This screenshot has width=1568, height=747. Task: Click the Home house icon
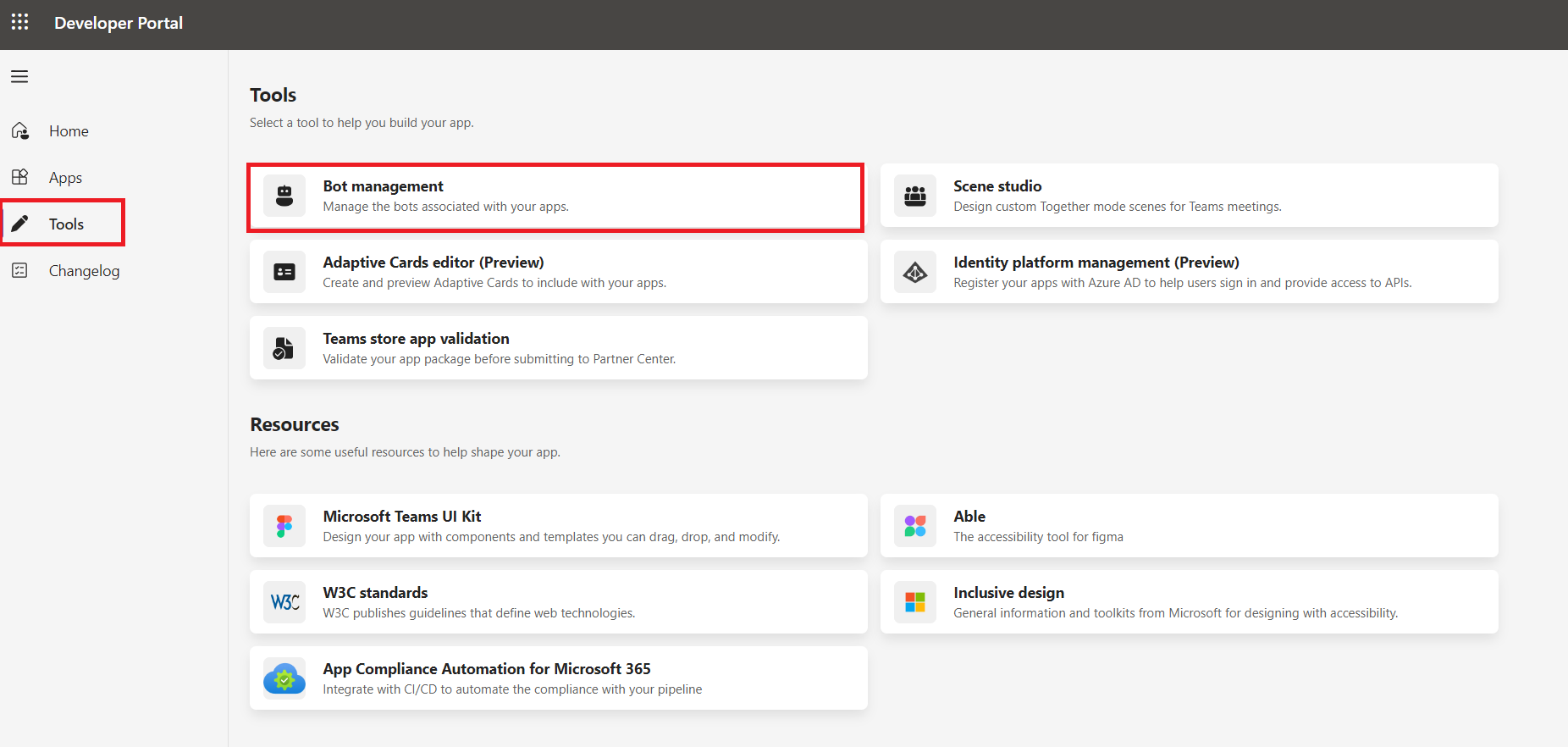tap(20, 130)
